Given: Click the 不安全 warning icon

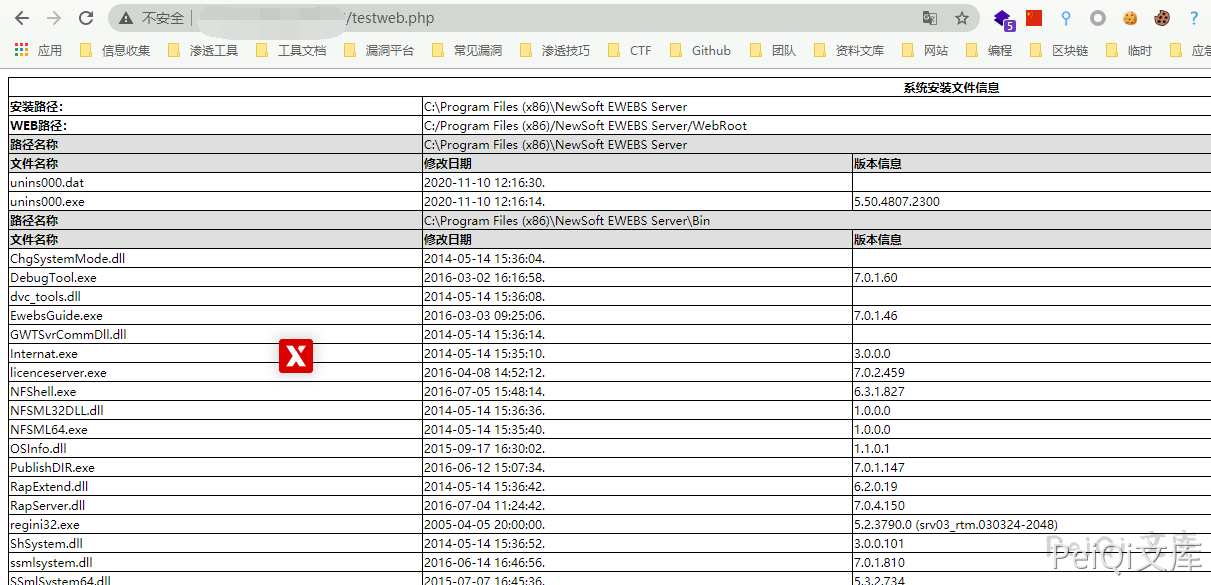Looking at the screenshot, I should point(126,18).
